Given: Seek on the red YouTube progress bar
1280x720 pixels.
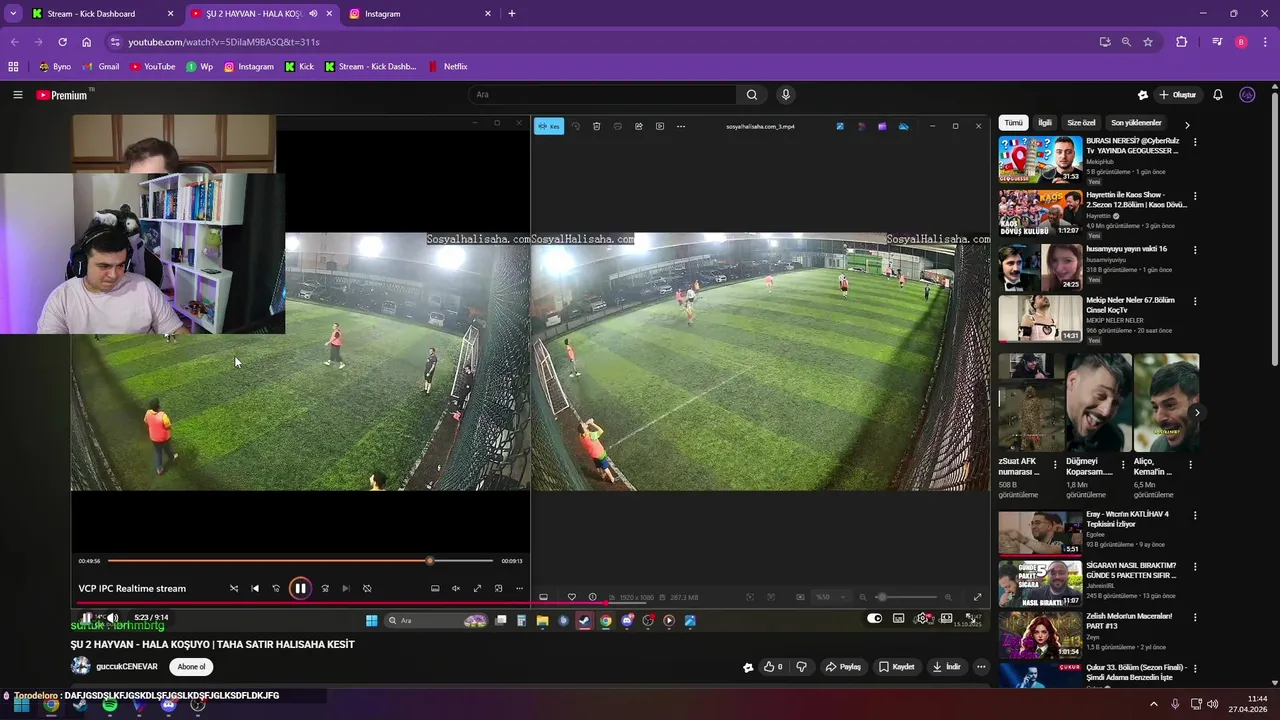Looking at the screenshot, I should pos(530,603).
